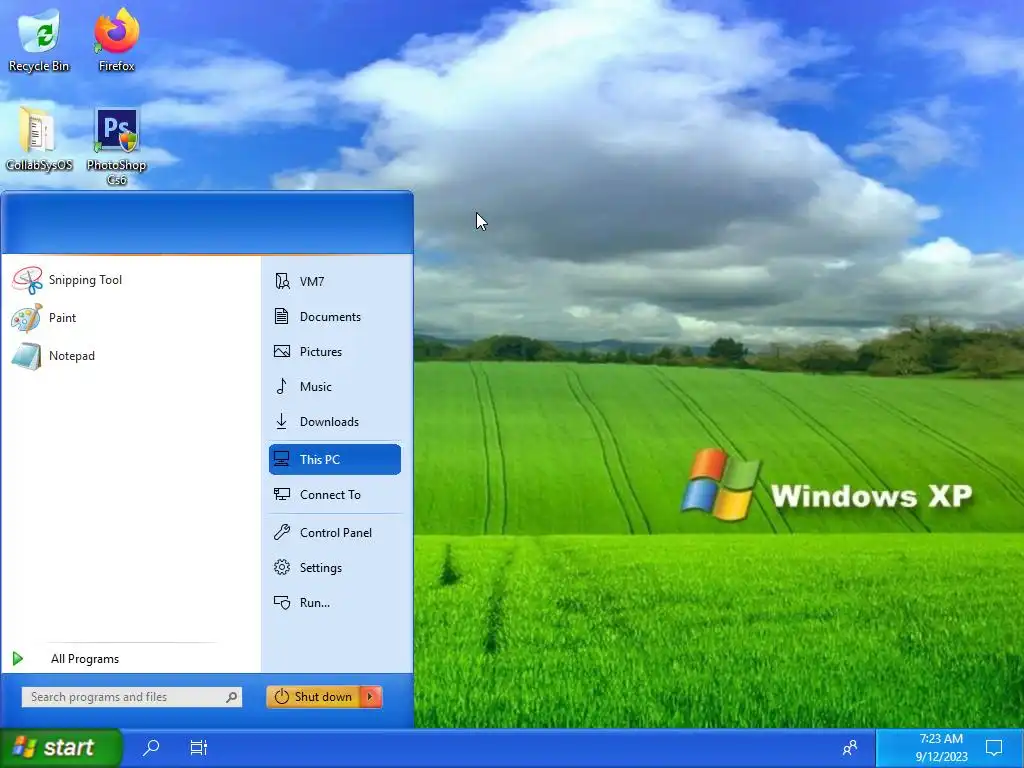This screenshot has width=1024, height=768.
Task: Open the Connect To entry
Action: click(334, 495)
